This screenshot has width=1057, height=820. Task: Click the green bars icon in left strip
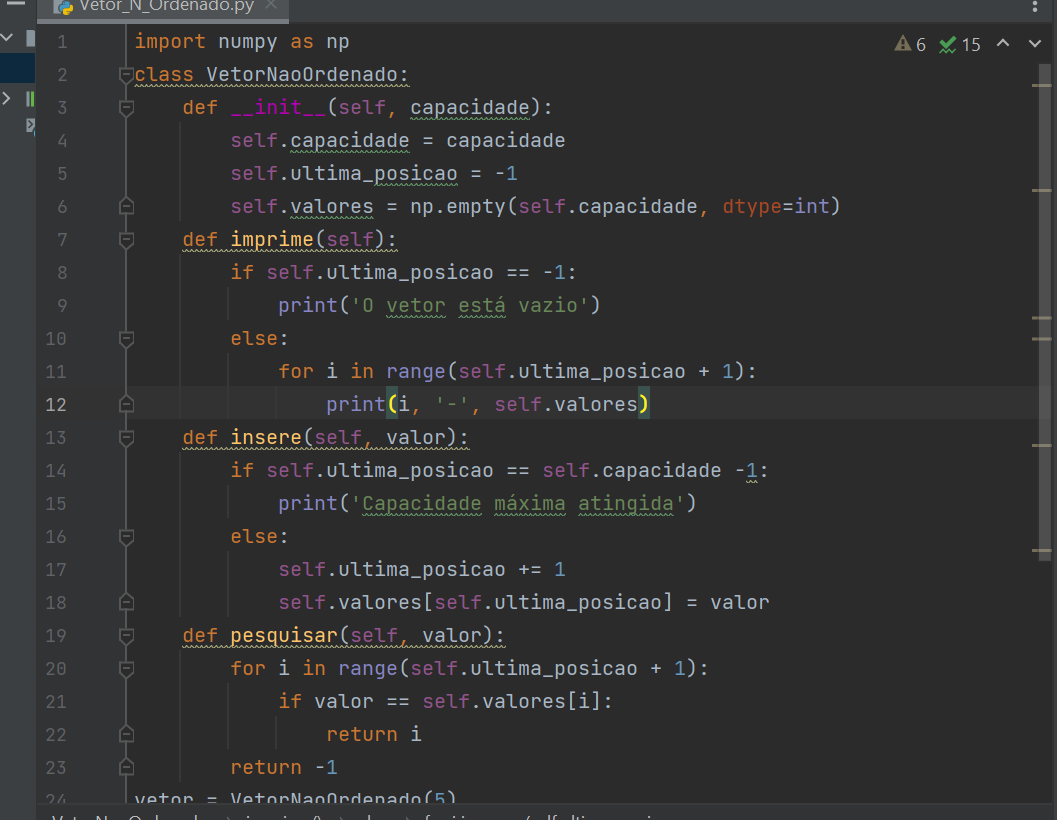point(30,98)
